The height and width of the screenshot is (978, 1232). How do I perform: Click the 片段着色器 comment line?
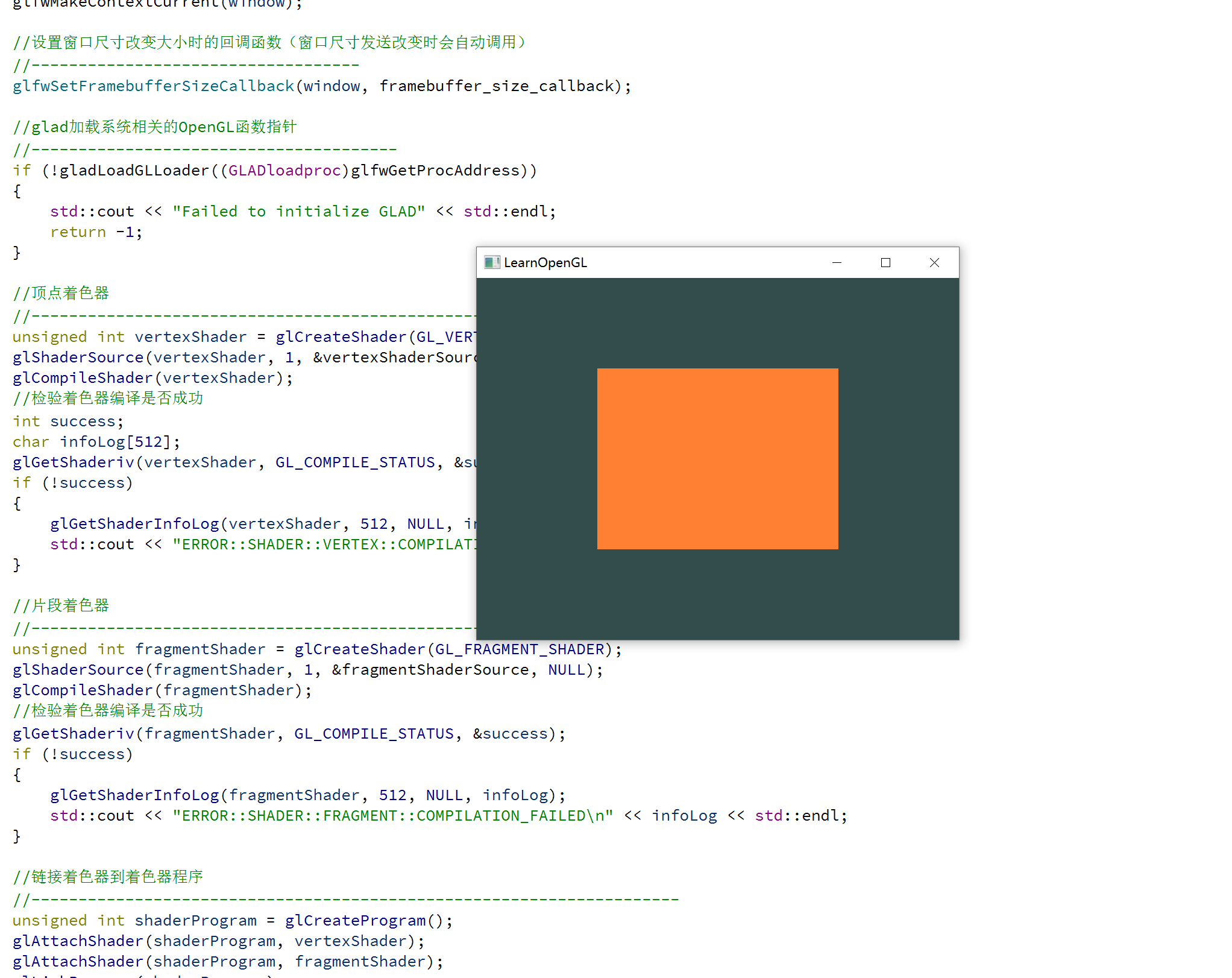click(61, 606)
